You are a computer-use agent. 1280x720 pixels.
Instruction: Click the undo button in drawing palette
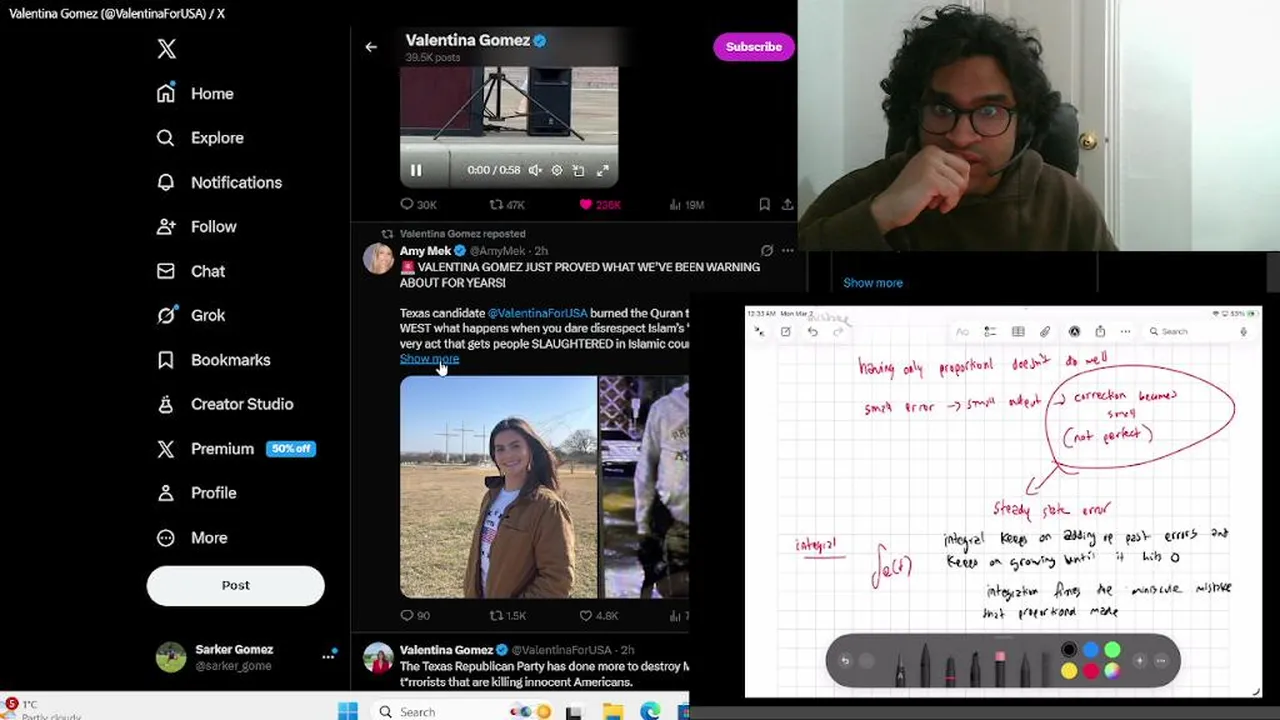click(845, 661)
